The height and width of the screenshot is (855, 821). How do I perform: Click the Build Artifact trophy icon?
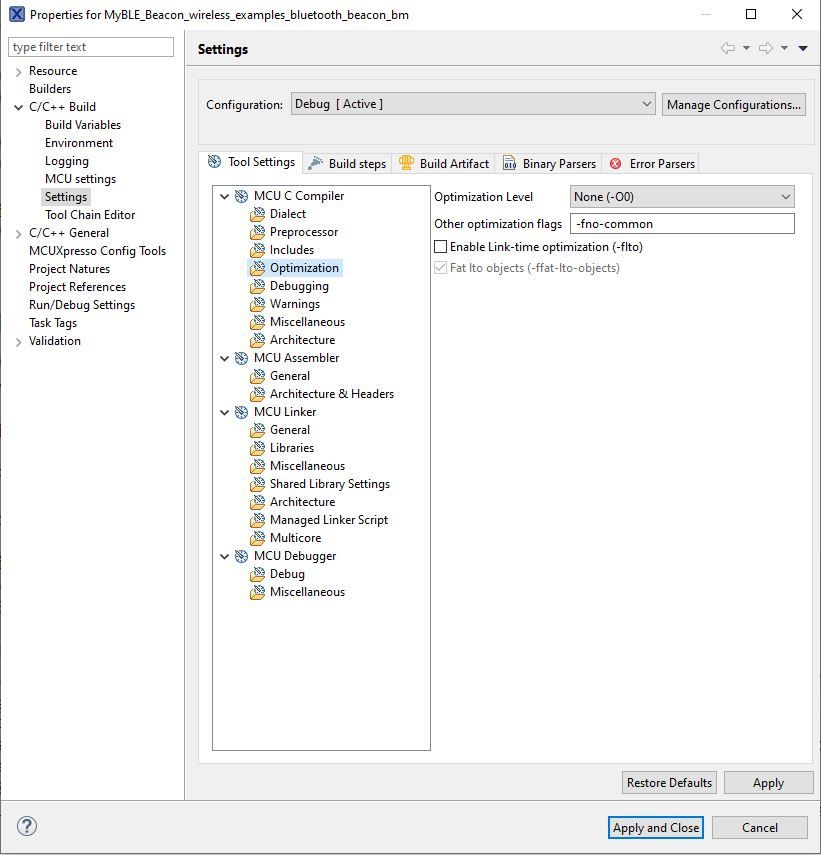[x=406, y=162]
